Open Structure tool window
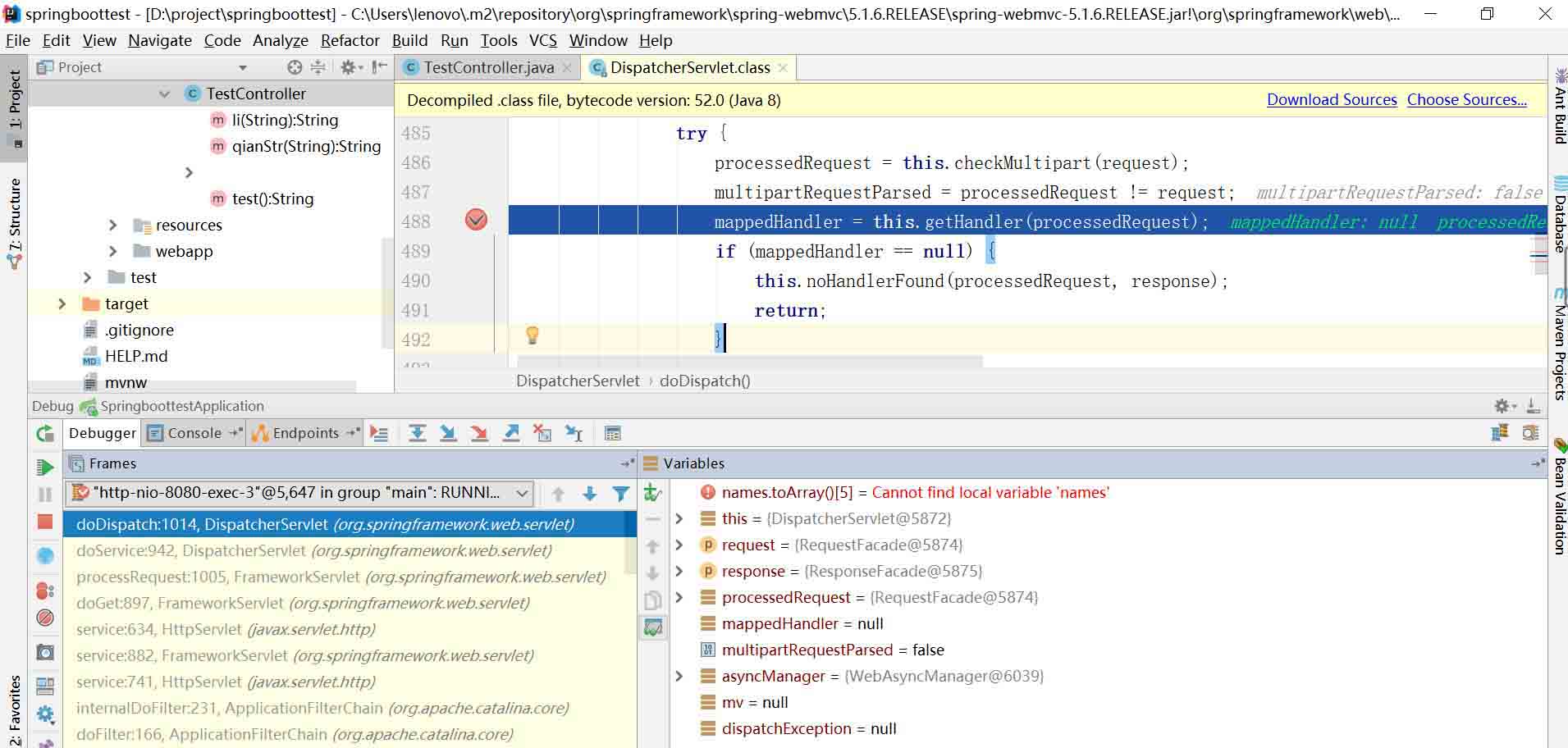Viewport: 1568px width, 748px height. (14, 223)
